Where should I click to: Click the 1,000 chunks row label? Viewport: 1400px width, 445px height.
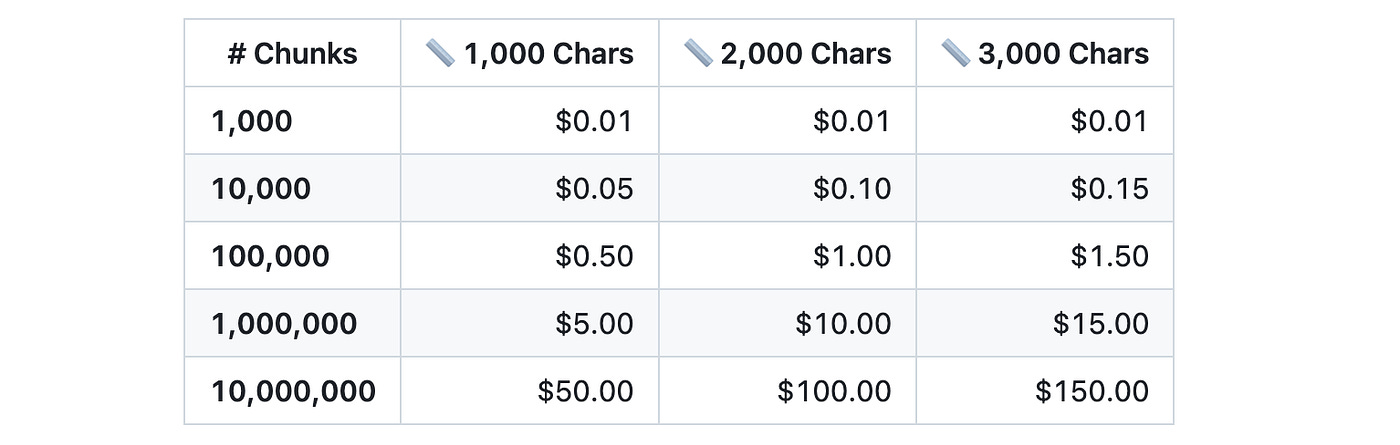point(252,121)
